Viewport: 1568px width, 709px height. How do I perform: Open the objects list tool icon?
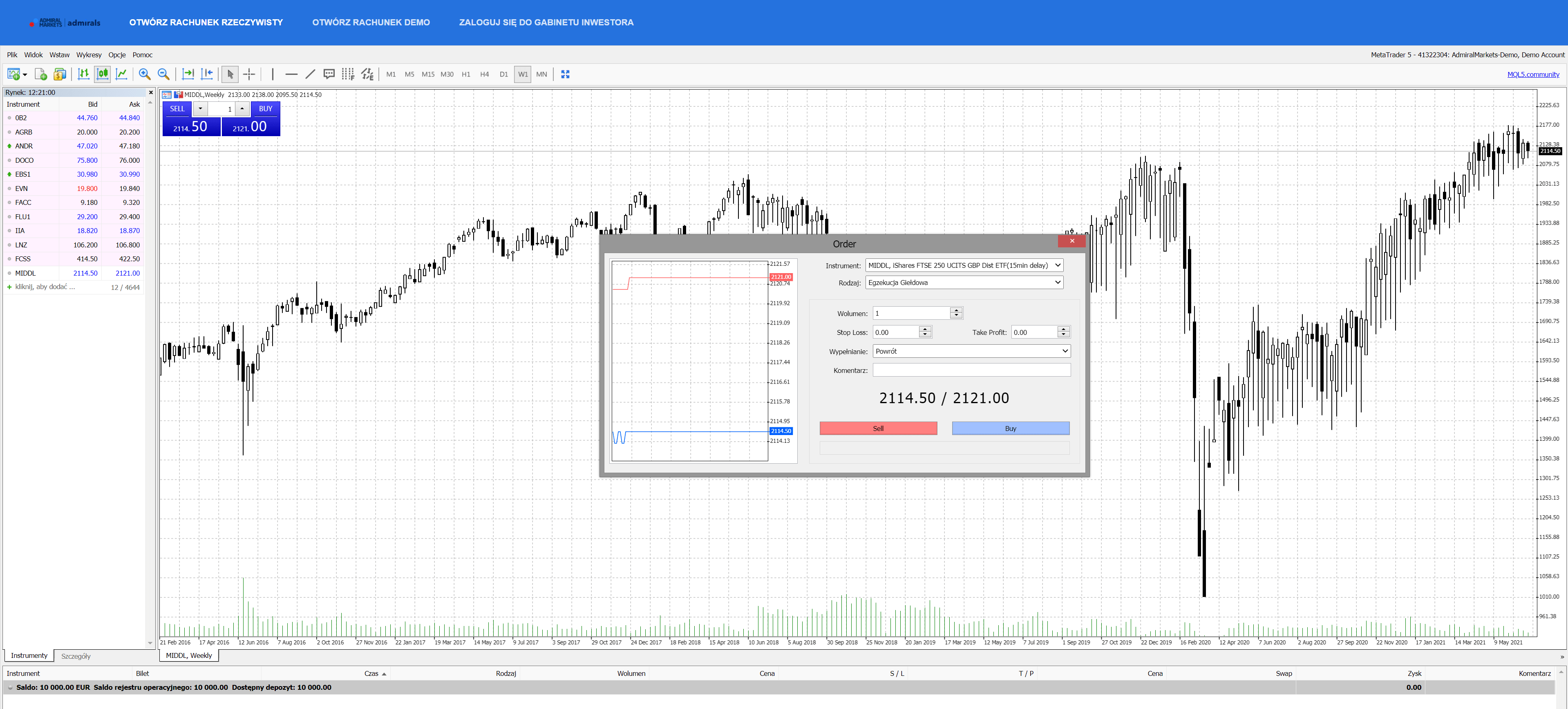click(x=367, y=74)
